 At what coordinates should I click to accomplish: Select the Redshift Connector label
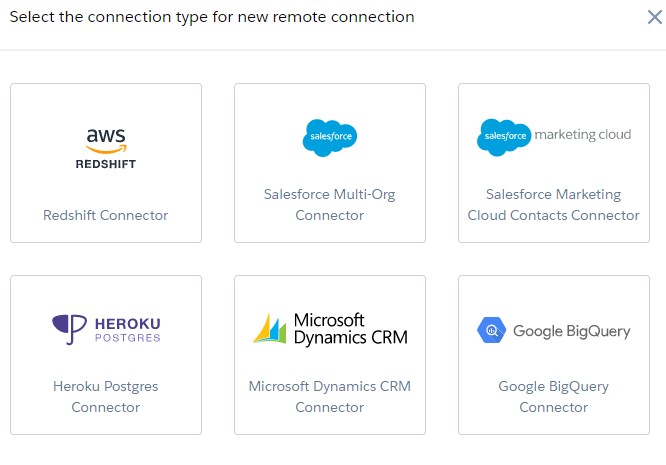pyautogui.click(x=105, y=215)
